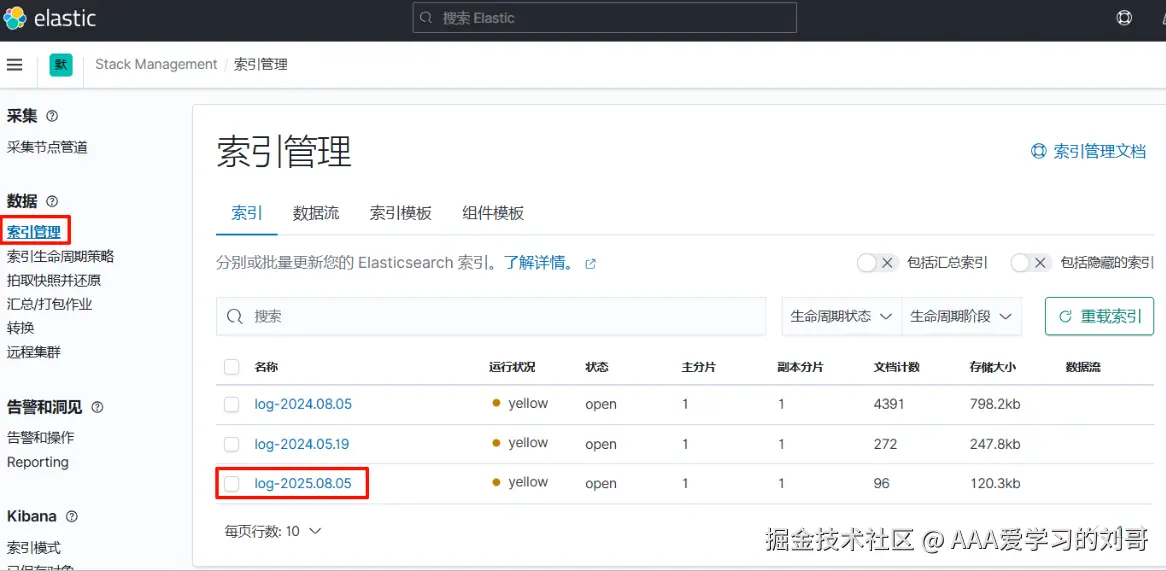Select 索引管理 in sidebar

click(33, 233)
